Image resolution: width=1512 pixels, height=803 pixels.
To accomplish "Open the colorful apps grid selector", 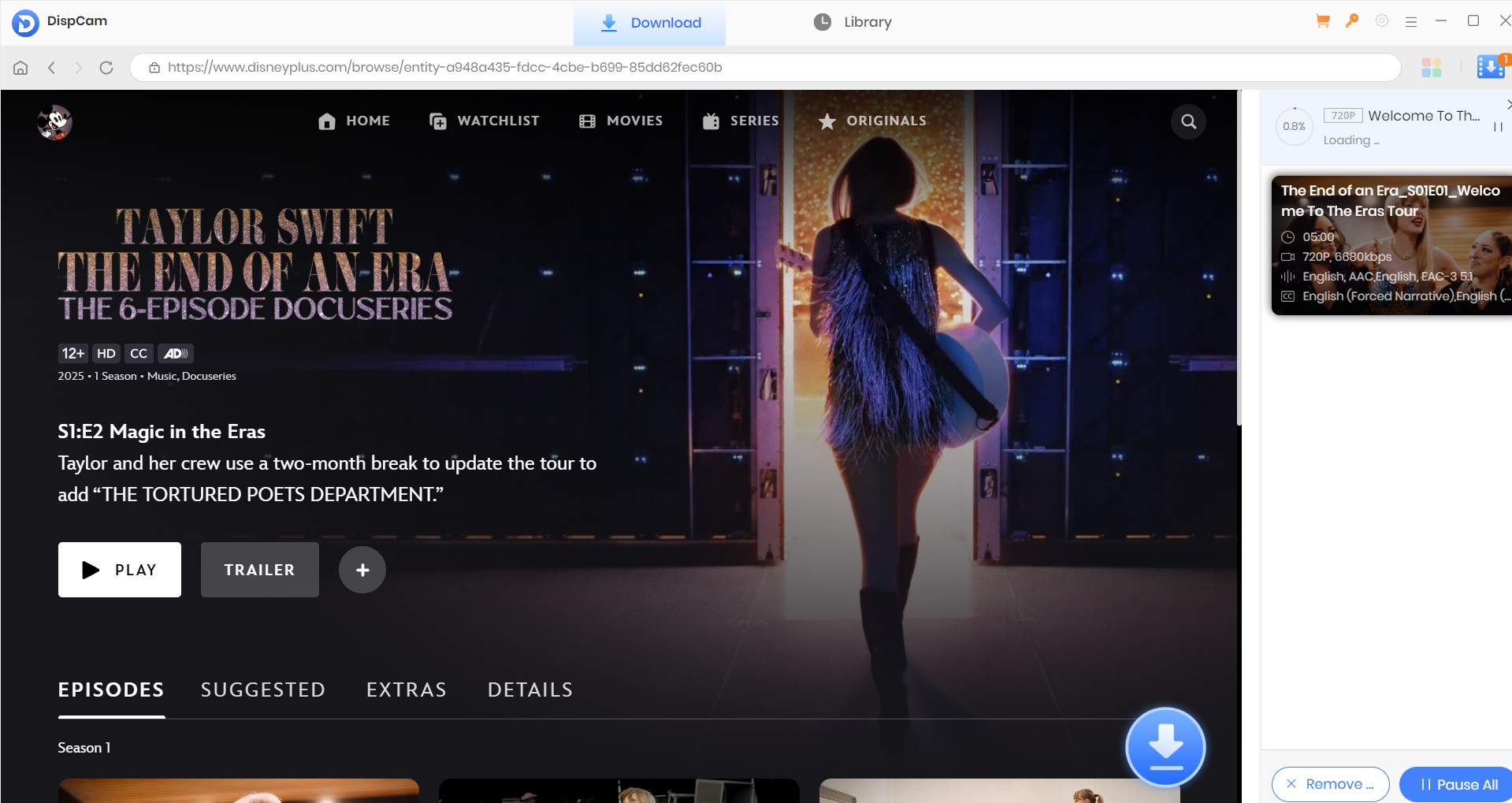I will (x=1432, y=68).
